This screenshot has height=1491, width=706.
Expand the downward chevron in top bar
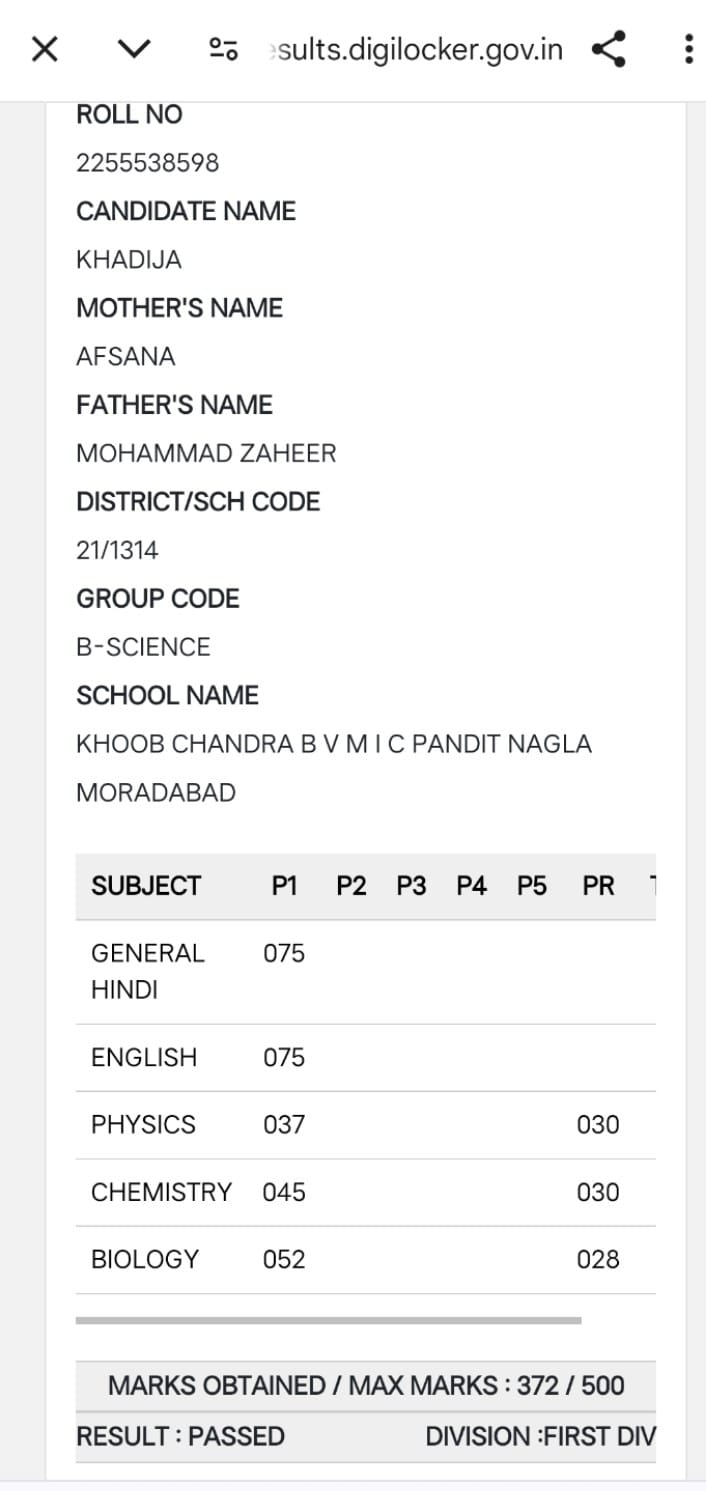tap(134, 49)
